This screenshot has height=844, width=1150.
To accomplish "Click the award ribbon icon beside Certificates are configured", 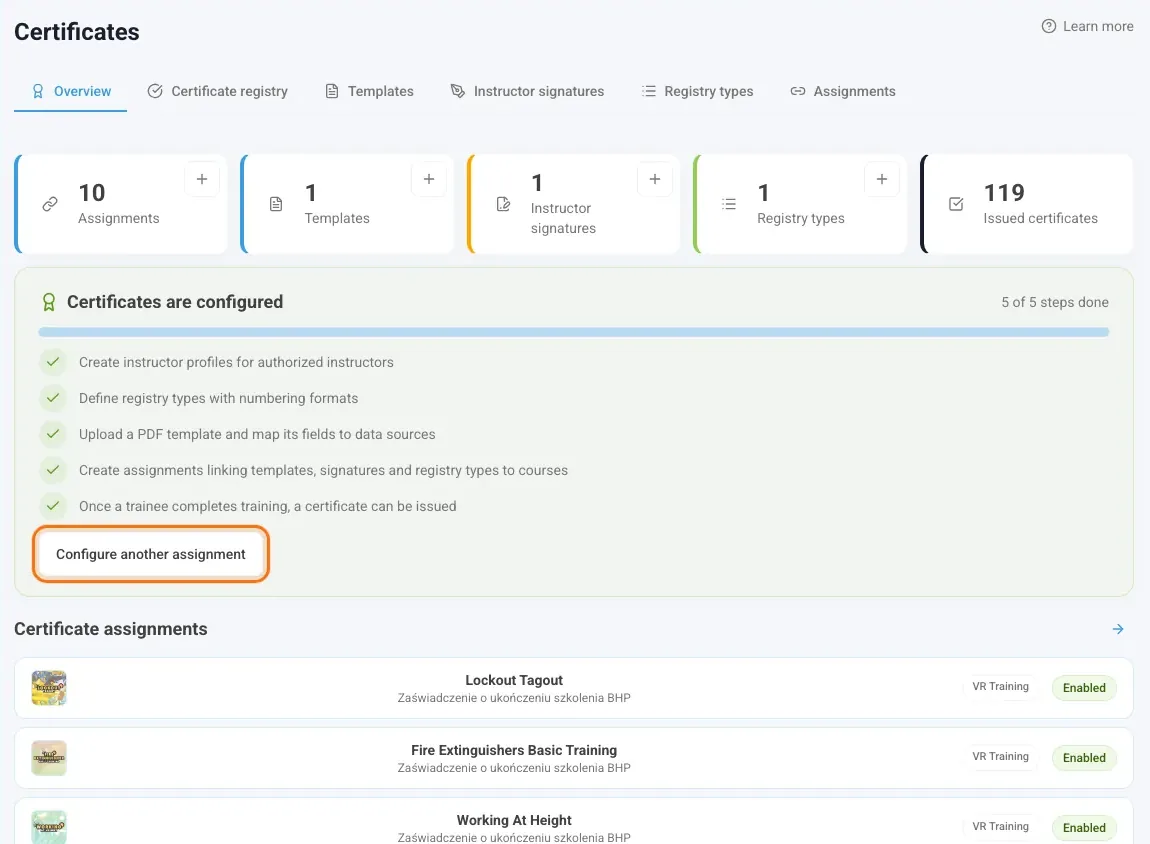I will tap(48, 302).
